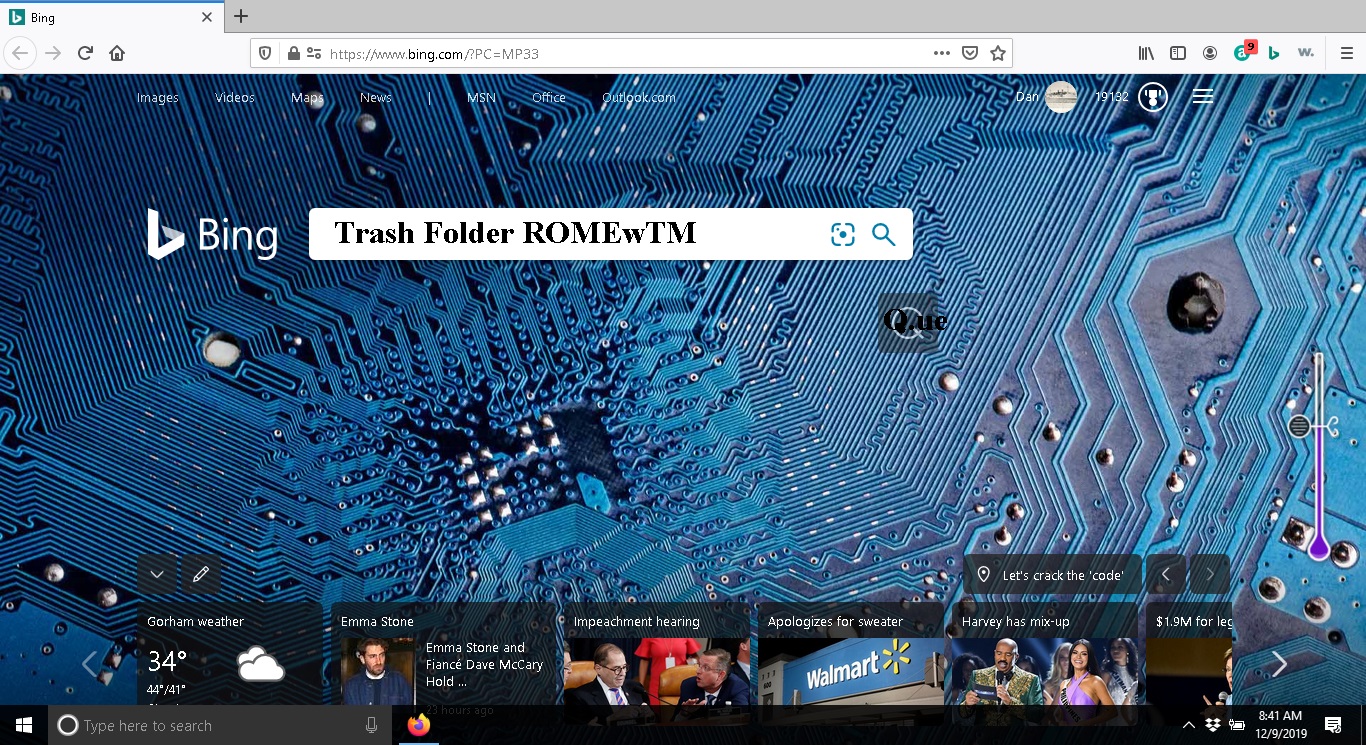Slide news carousel to next items
1366x745 pixels.
(x=1278, y=663)
